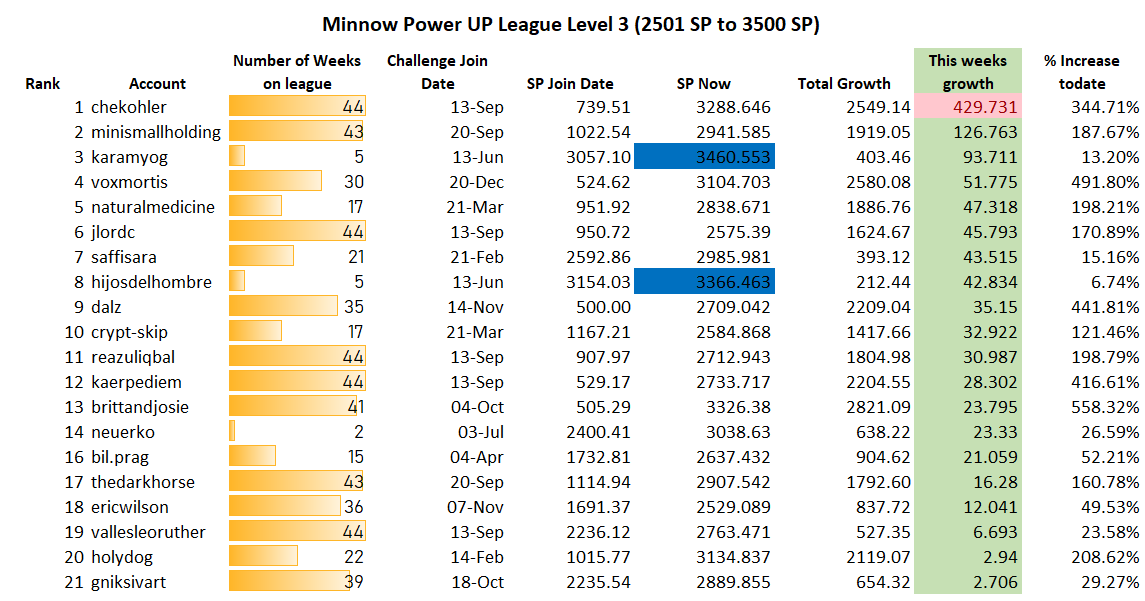
Task: Select account name karamyog
Action: pyautogui.click(x=129, y=157)
